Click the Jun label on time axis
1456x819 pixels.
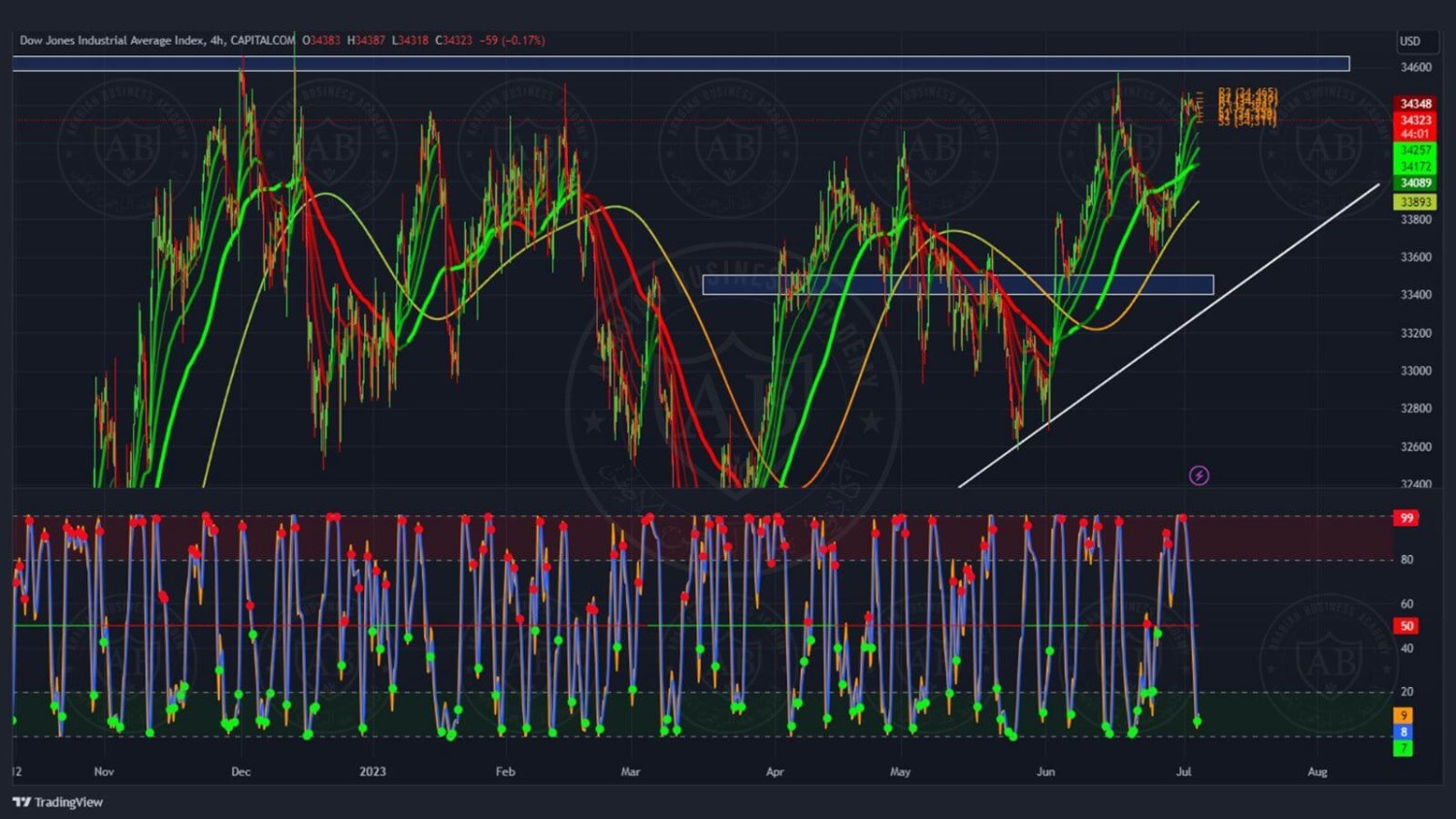tap(1045, 772)
